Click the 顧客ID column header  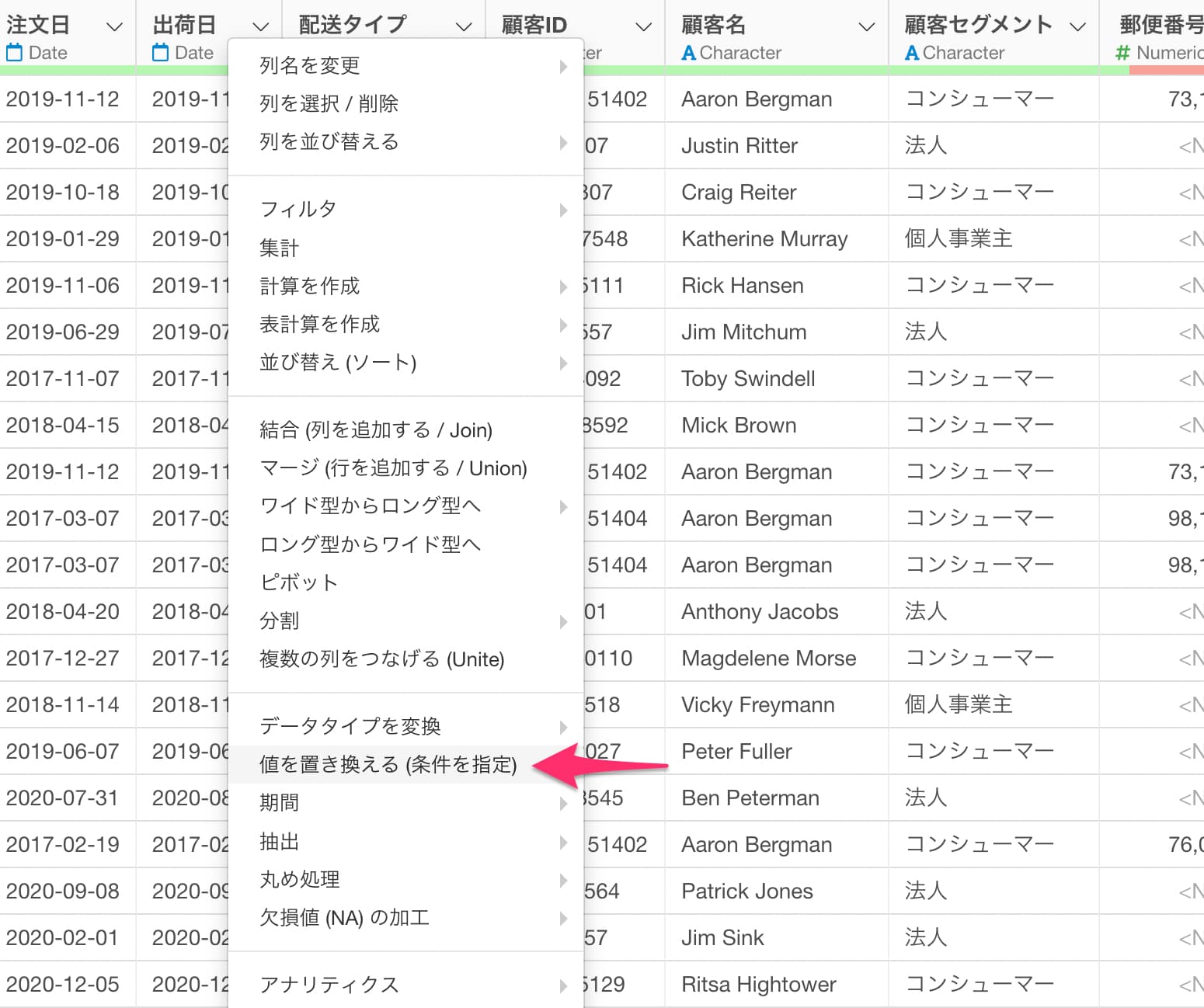click(534, 26)
